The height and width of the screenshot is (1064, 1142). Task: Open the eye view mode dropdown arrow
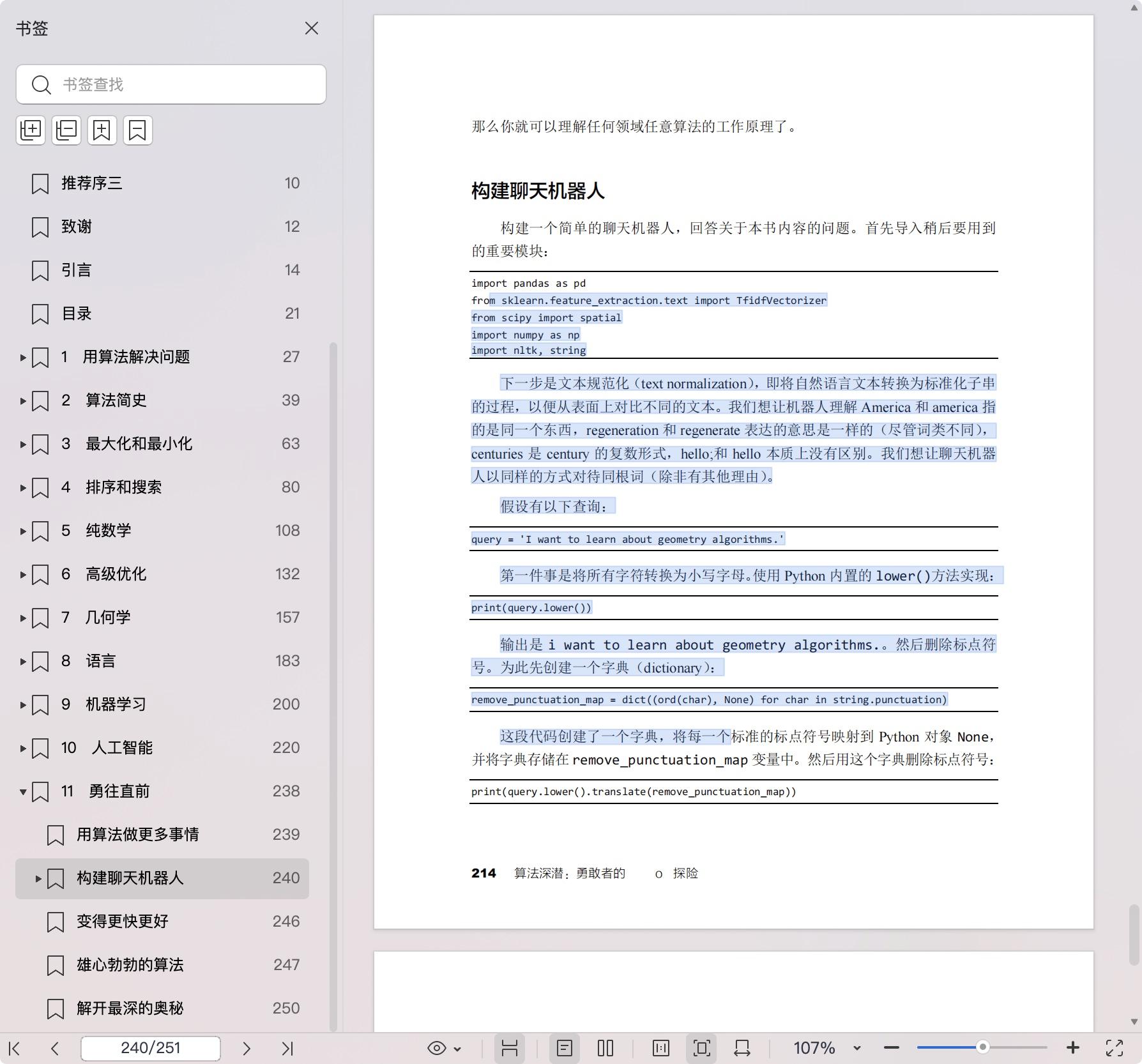tap(457, 1049)
